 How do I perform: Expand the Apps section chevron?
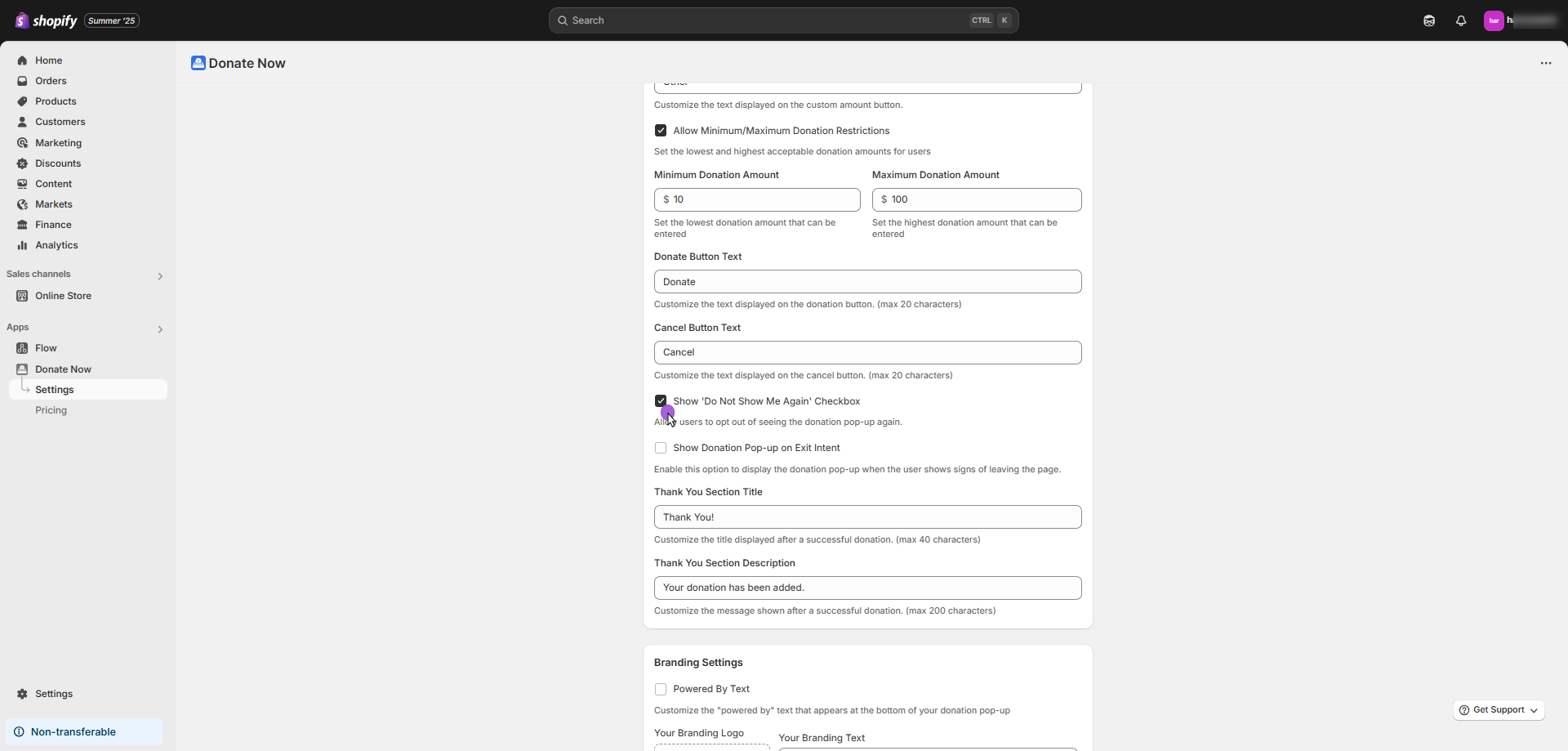160,329
